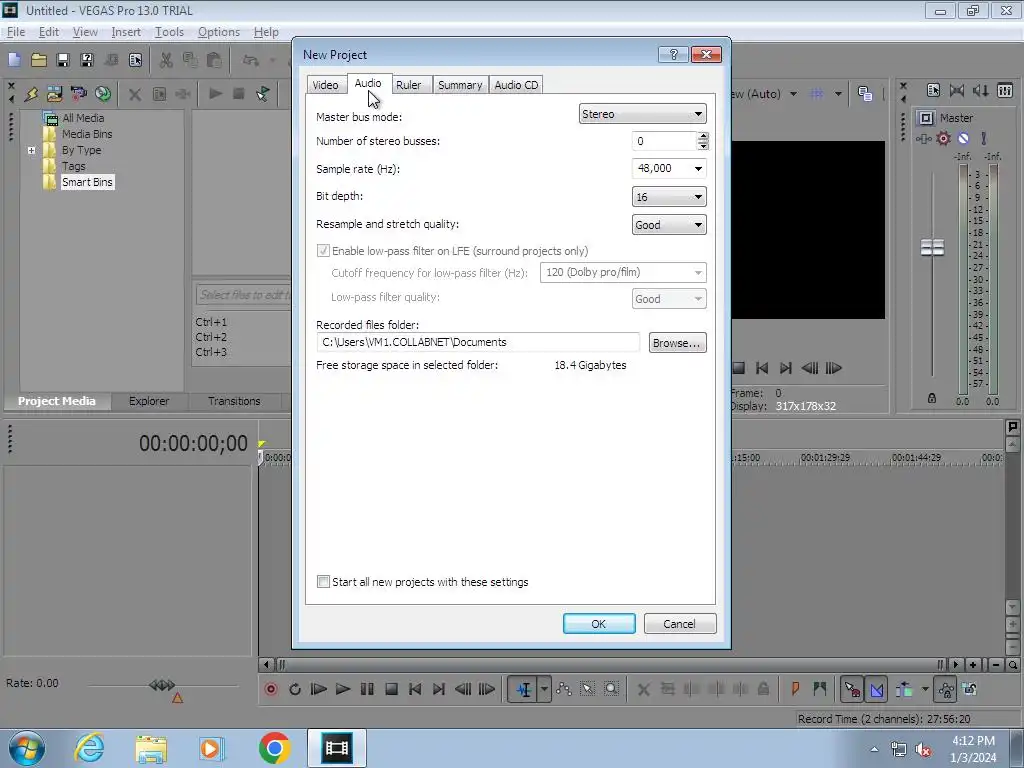
Task: Switch to the Video tab in New Project
Action: coord(325,85)
